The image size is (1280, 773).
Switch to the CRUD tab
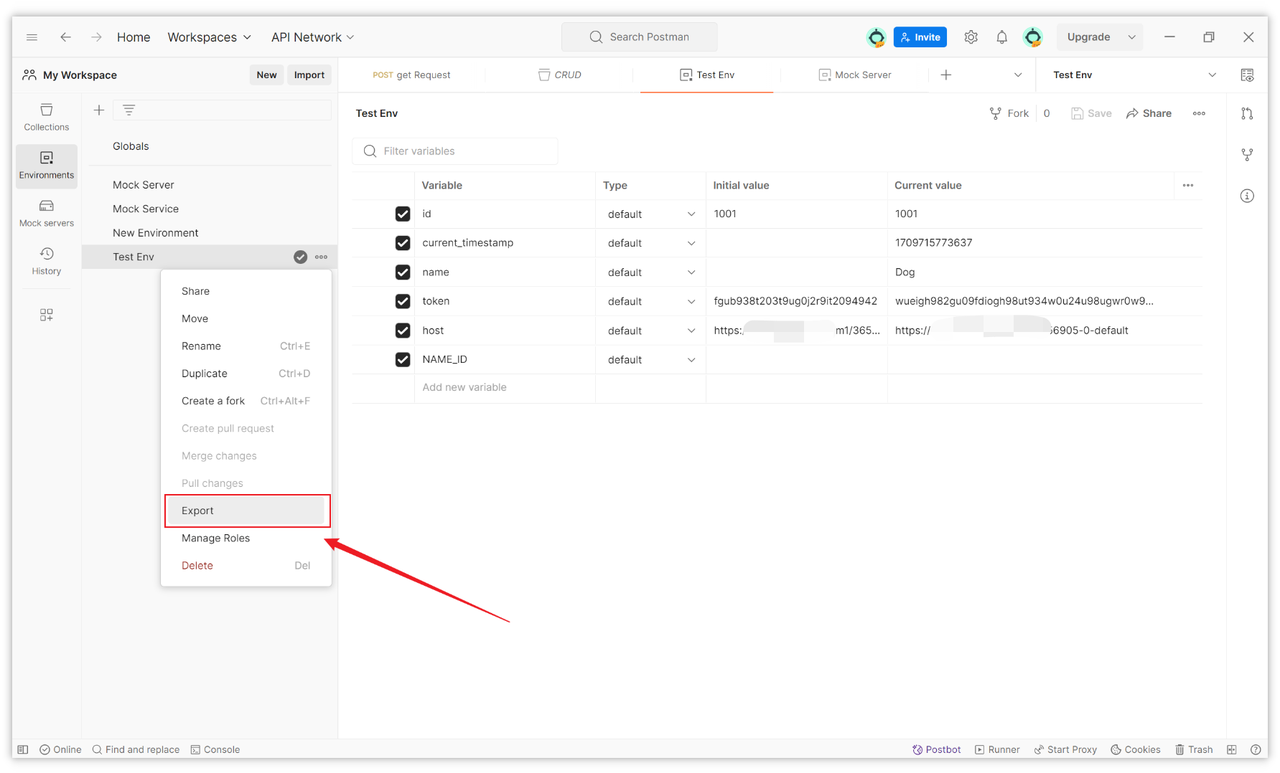point(560,75)
